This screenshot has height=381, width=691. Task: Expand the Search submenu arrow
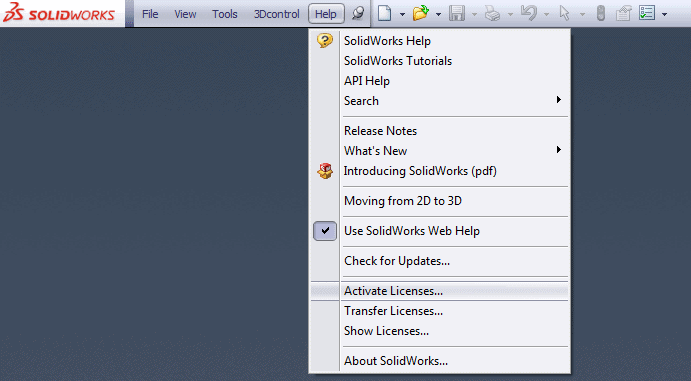click(559, 100)
